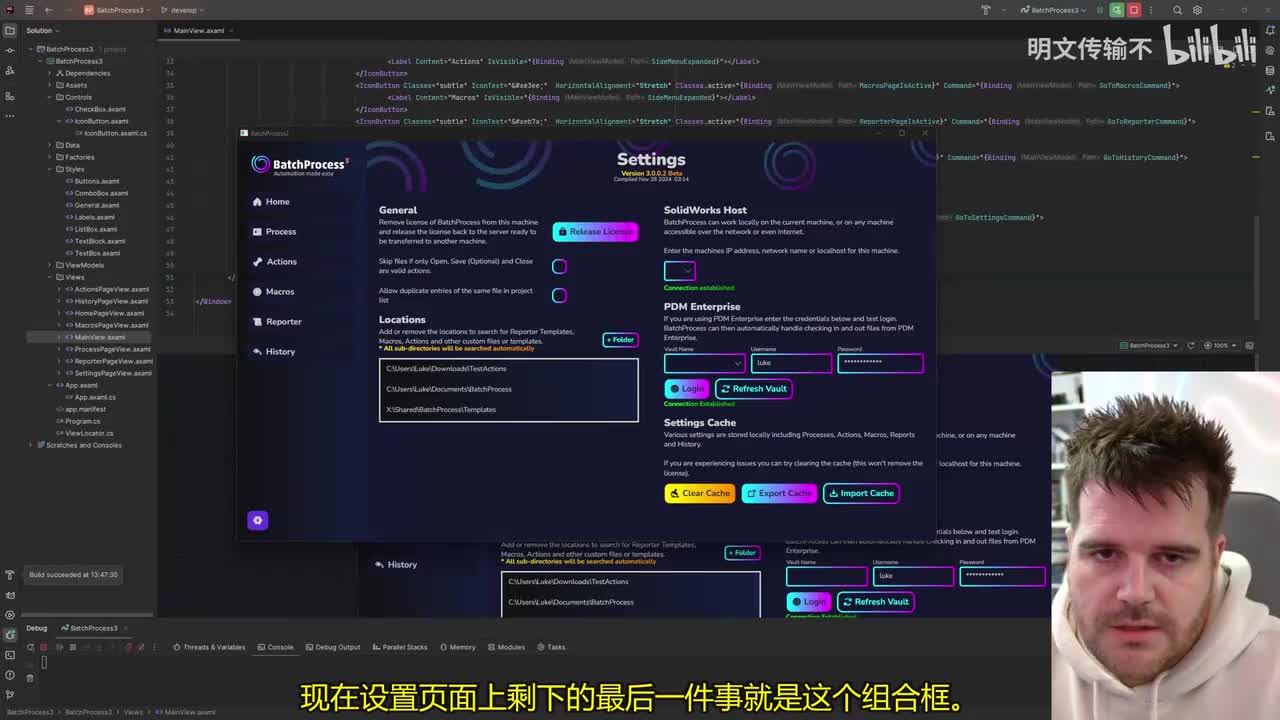1280x720 pixels.
Task: Toggle Allow duplicate entries checkbox
Action: pos(559,295)
